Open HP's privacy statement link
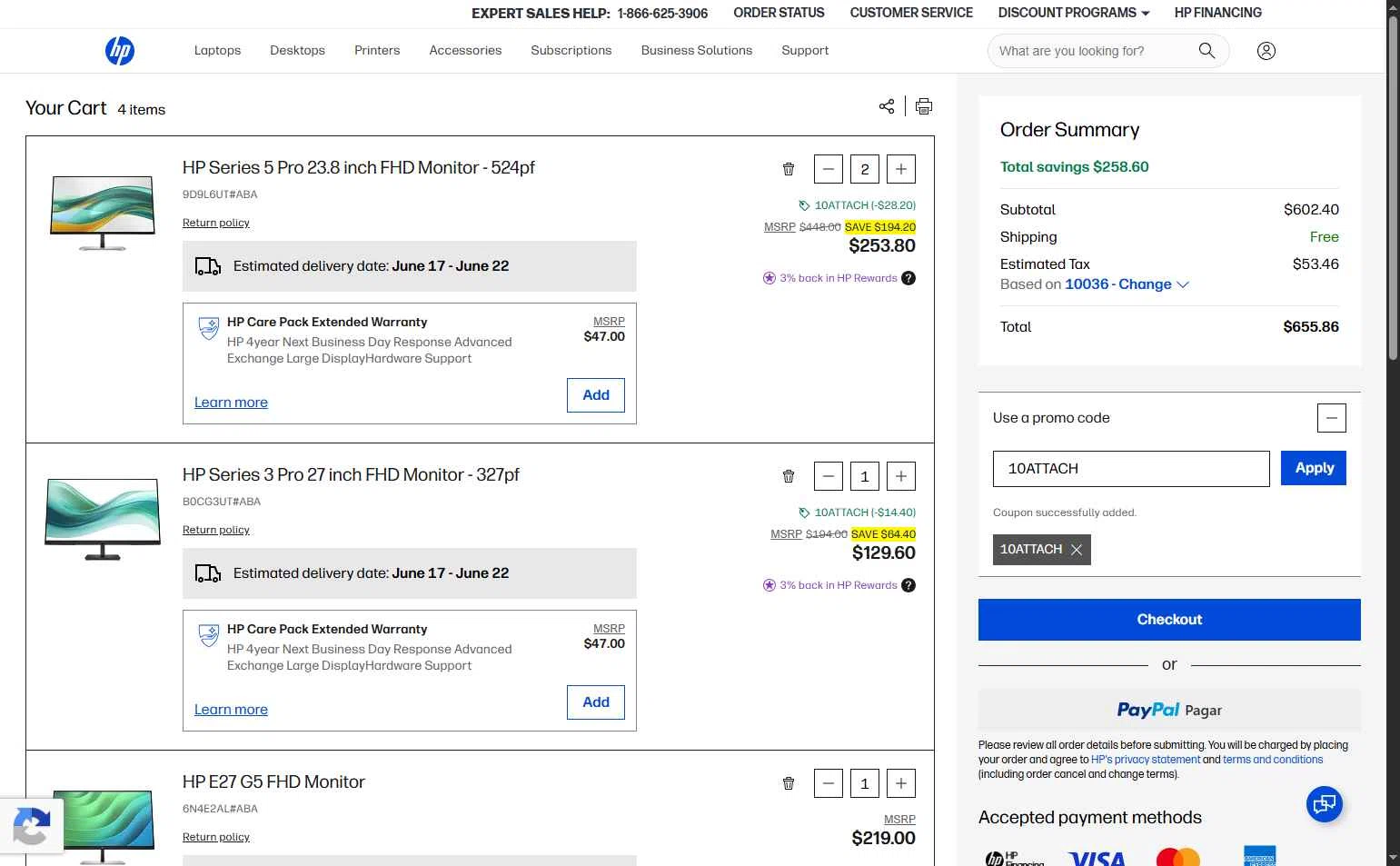Screen dimensions: 1400x866 1146,760
